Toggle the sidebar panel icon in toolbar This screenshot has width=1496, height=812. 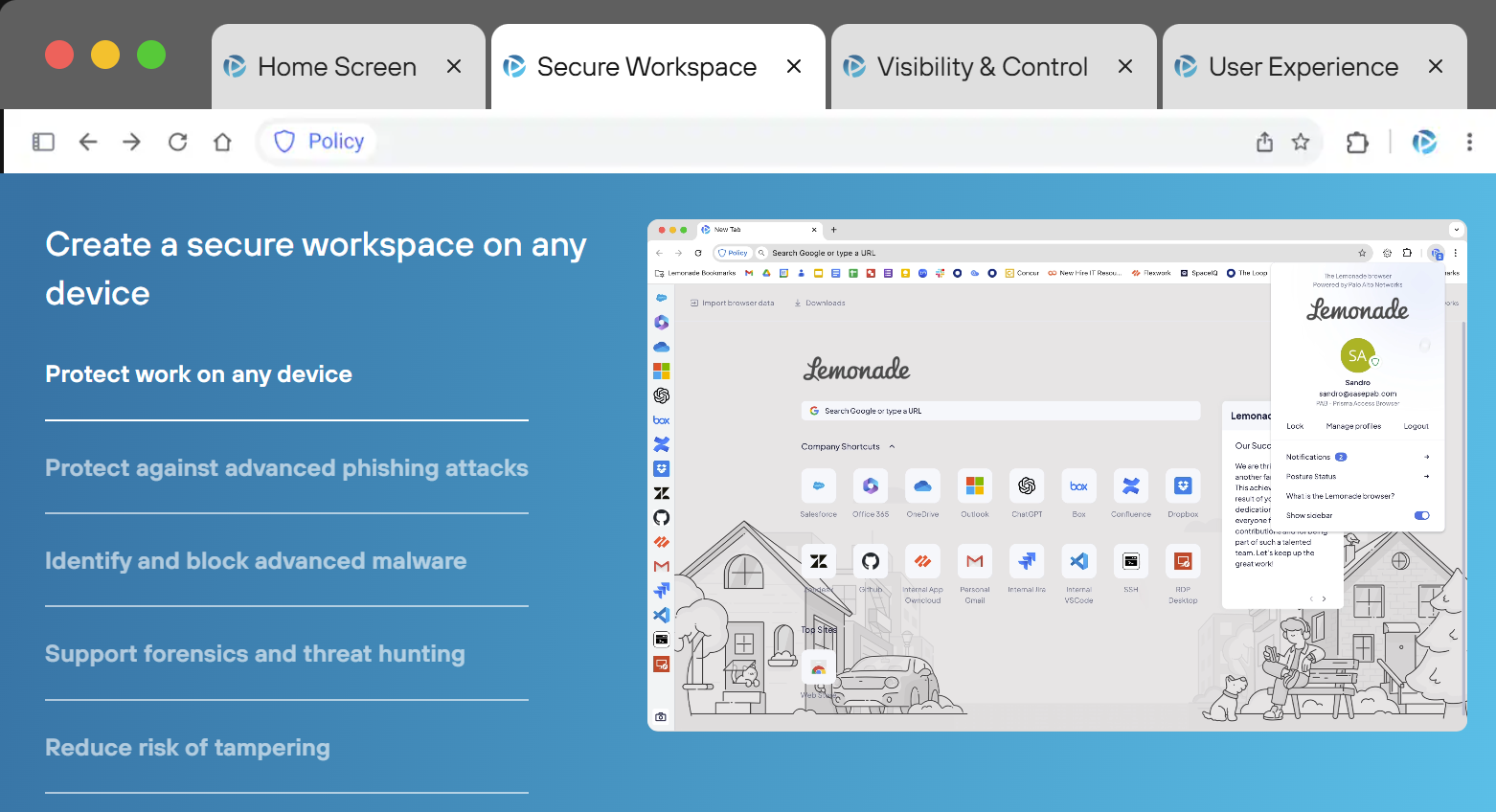(x=43, y=142)
